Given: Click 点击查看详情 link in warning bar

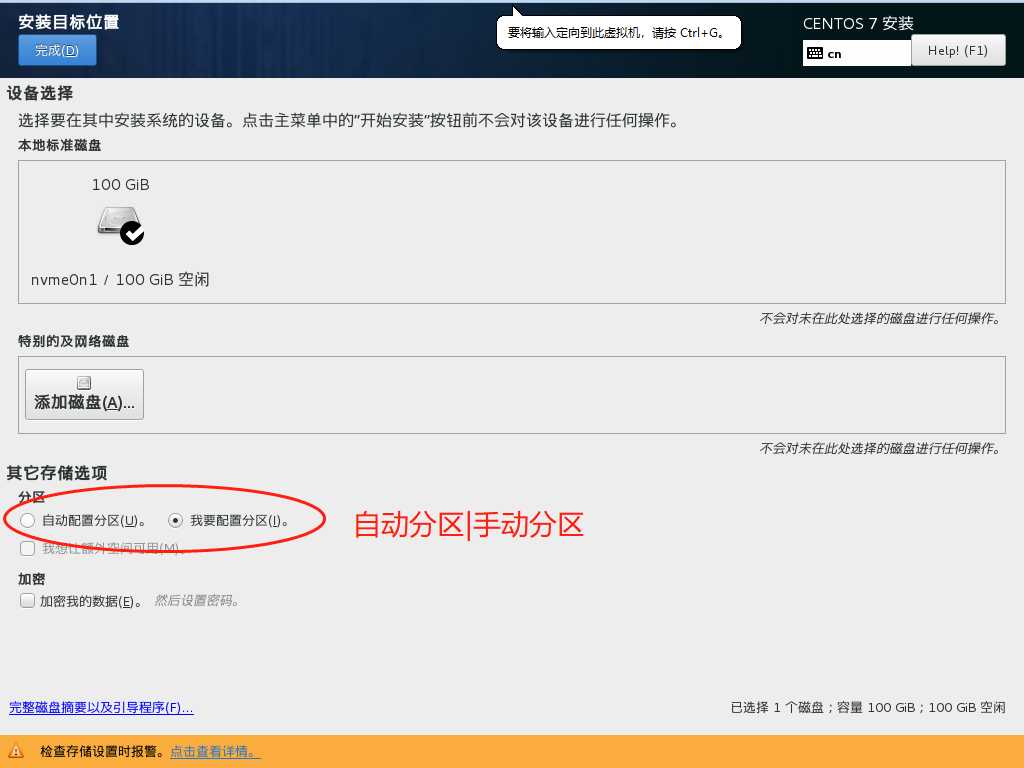Looking at the screenshot, I should tap(214, 752).
